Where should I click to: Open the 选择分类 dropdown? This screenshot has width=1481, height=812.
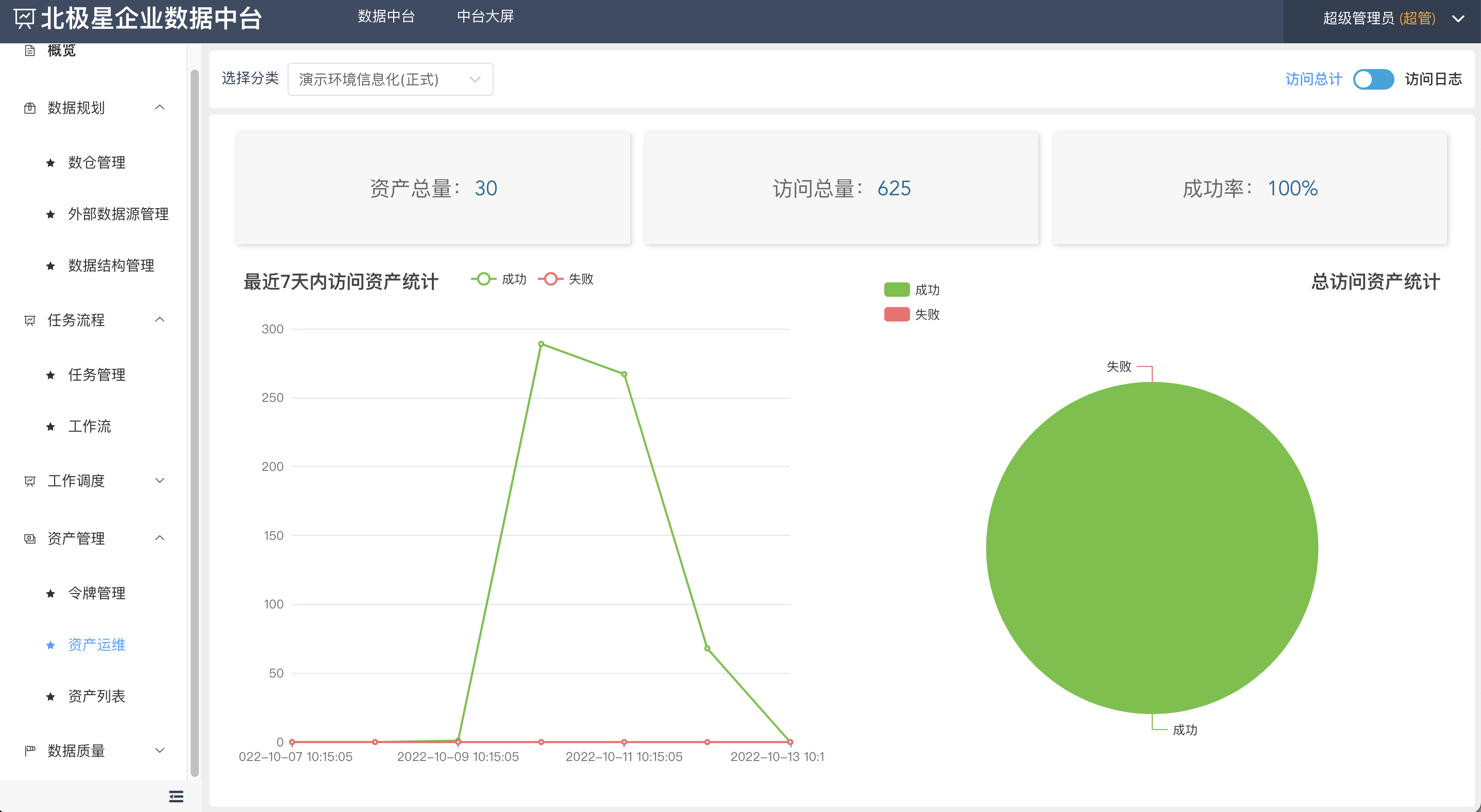pos(391,79)
